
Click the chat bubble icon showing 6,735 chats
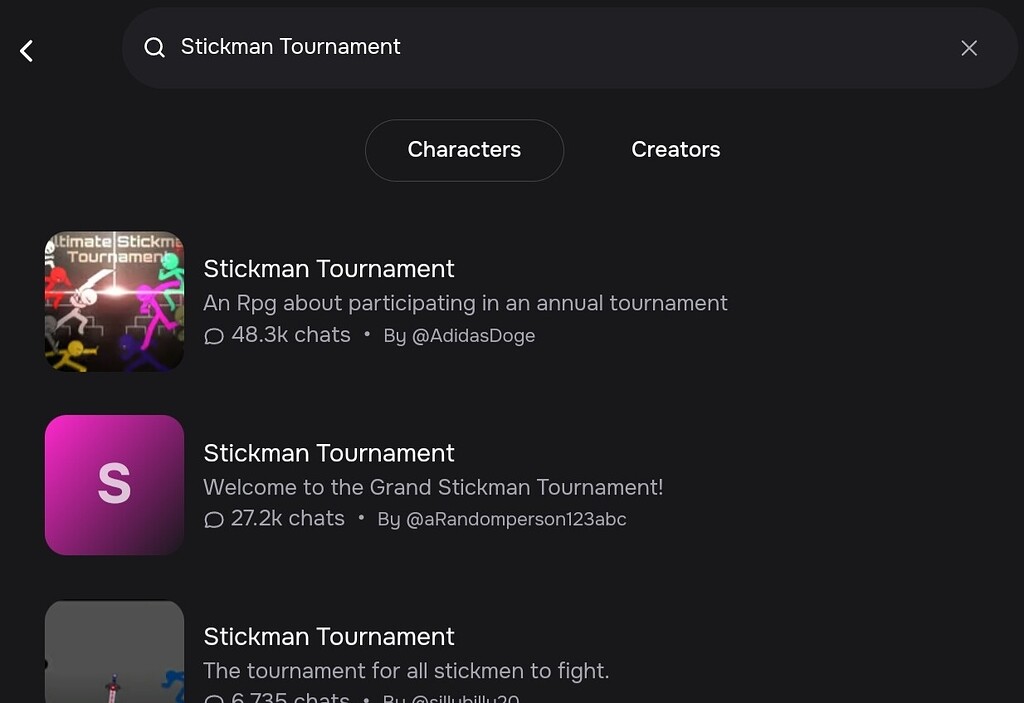213,698
